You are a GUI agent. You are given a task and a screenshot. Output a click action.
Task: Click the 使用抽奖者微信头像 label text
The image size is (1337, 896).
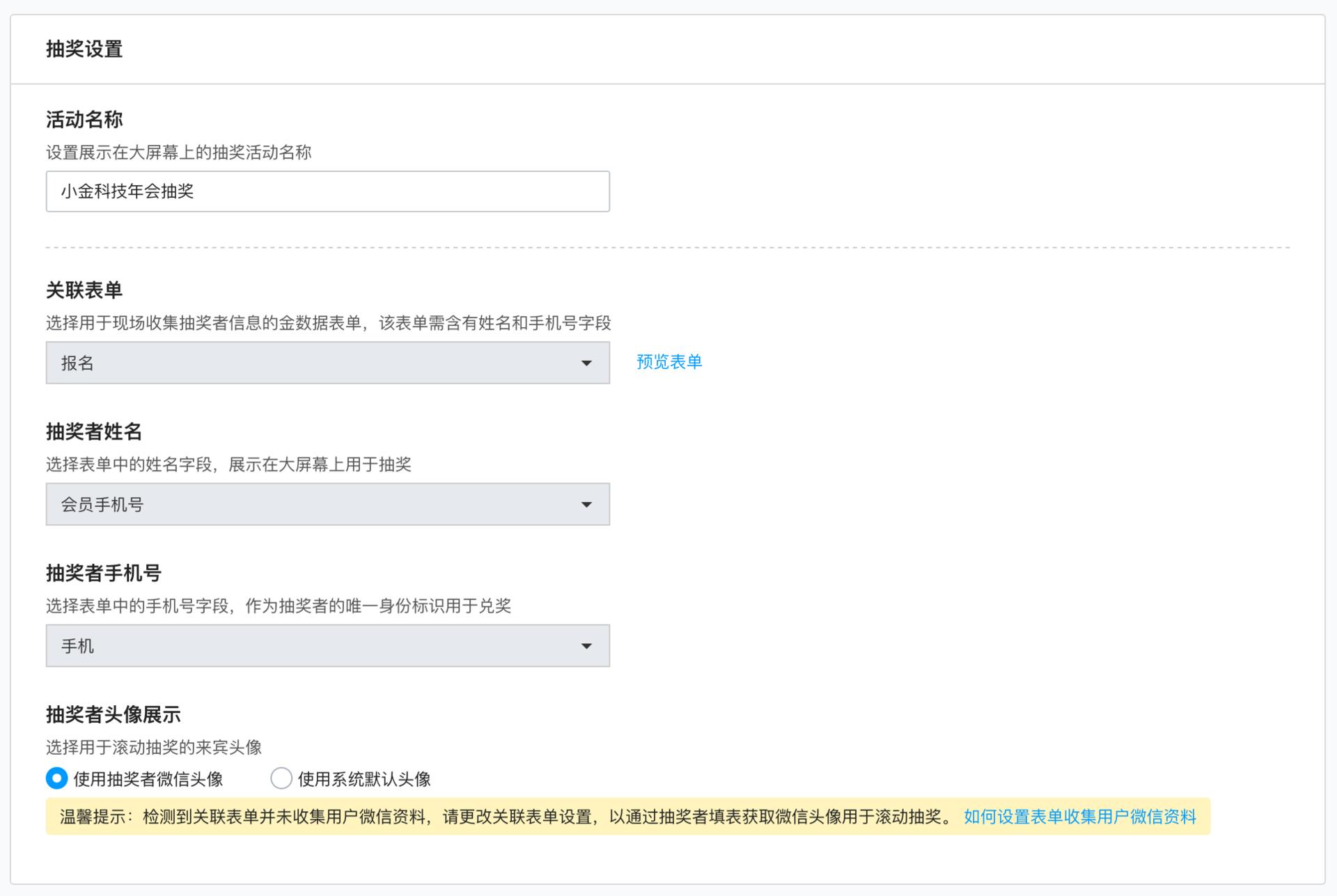click(x=148, y=779)
